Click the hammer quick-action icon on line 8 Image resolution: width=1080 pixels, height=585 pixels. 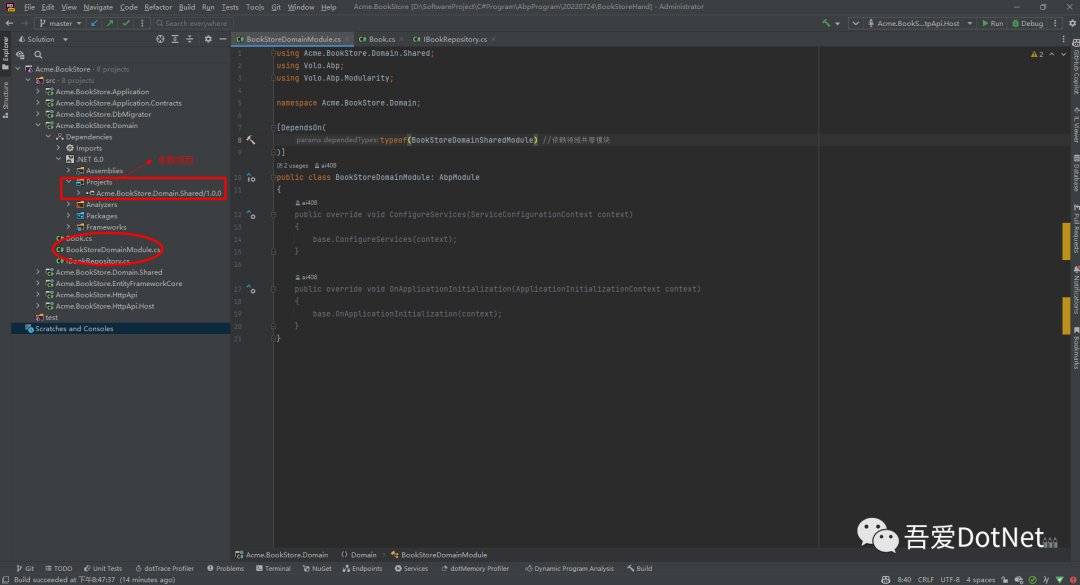(251, 140)
